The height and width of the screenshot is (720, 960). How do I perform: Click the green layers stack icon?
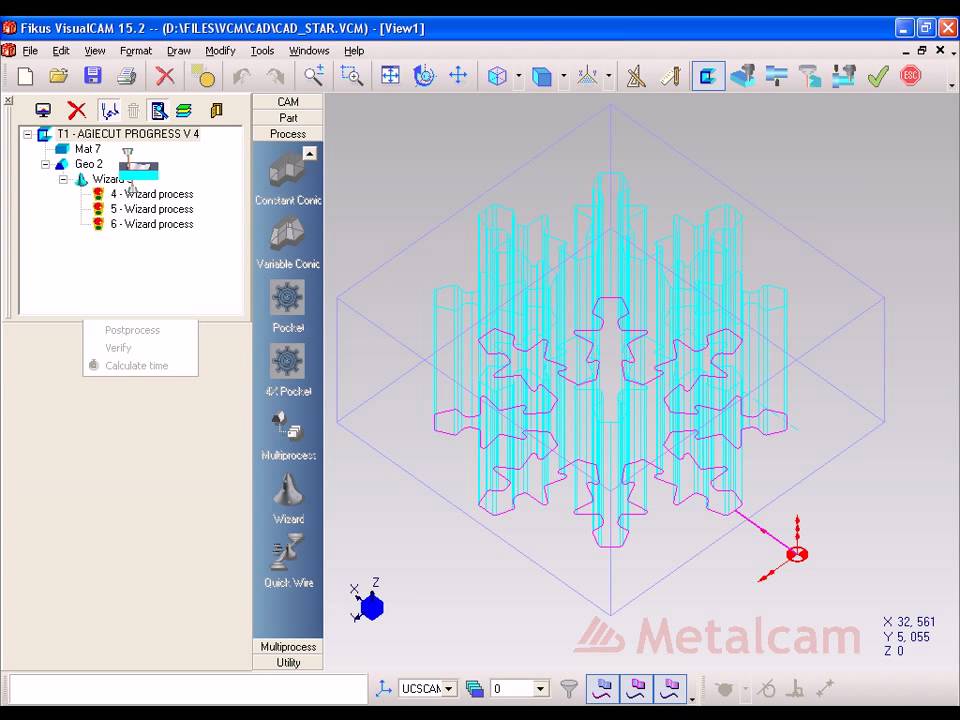click(184, 110)
